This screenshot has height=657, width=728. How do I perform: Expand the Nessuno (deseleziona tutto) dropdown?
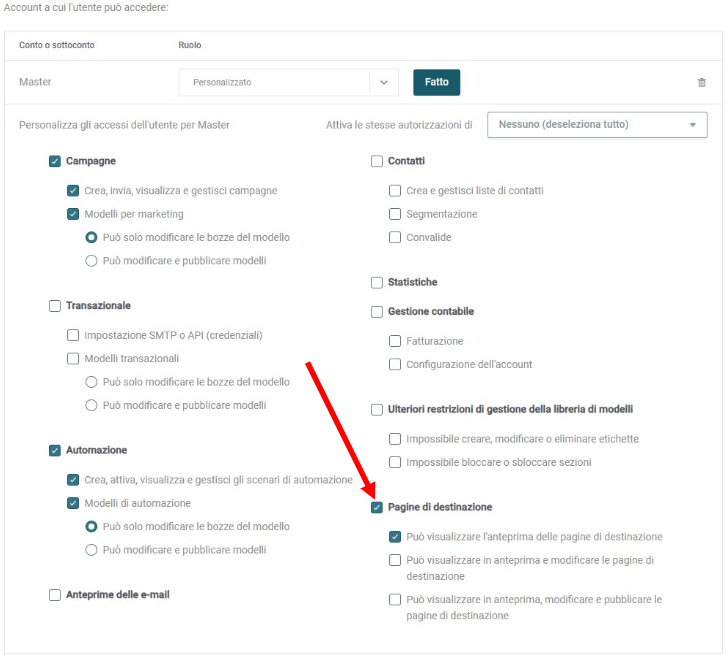coord(597,124)
